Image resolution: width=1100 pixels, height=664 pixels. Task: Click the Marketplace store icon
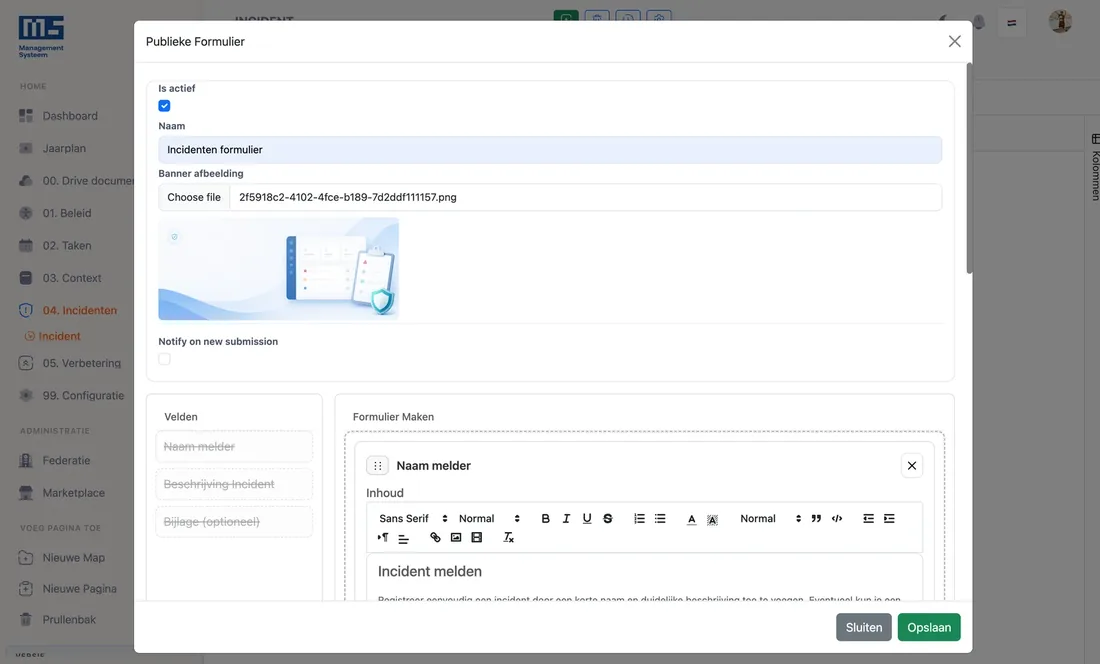click(x=26, y=493)
